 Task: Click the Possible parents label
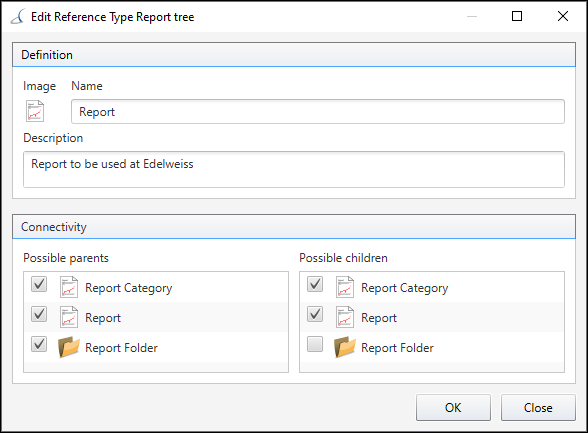pos(66,258)
